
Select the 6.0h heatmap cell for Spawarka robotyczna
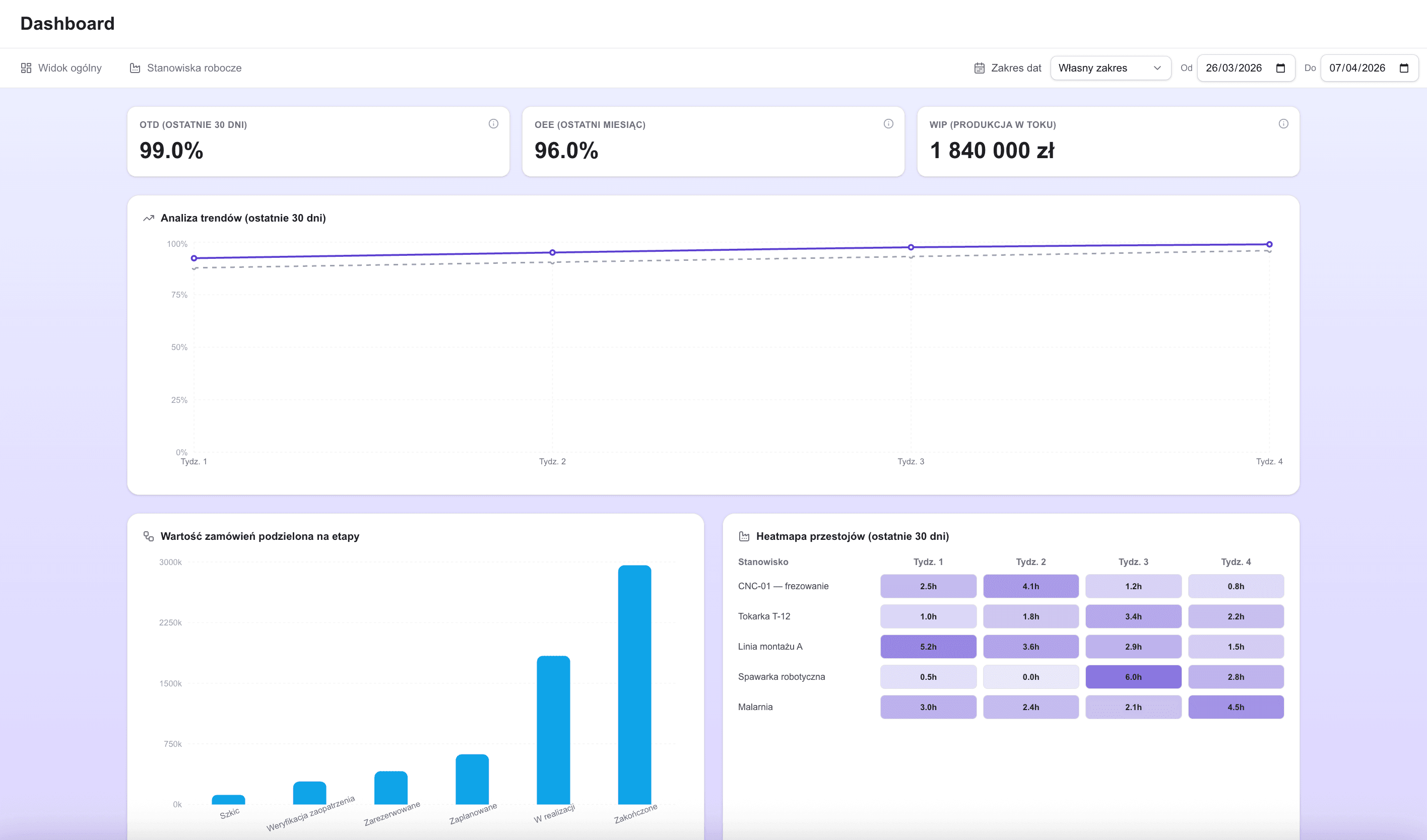(1134, 676)
